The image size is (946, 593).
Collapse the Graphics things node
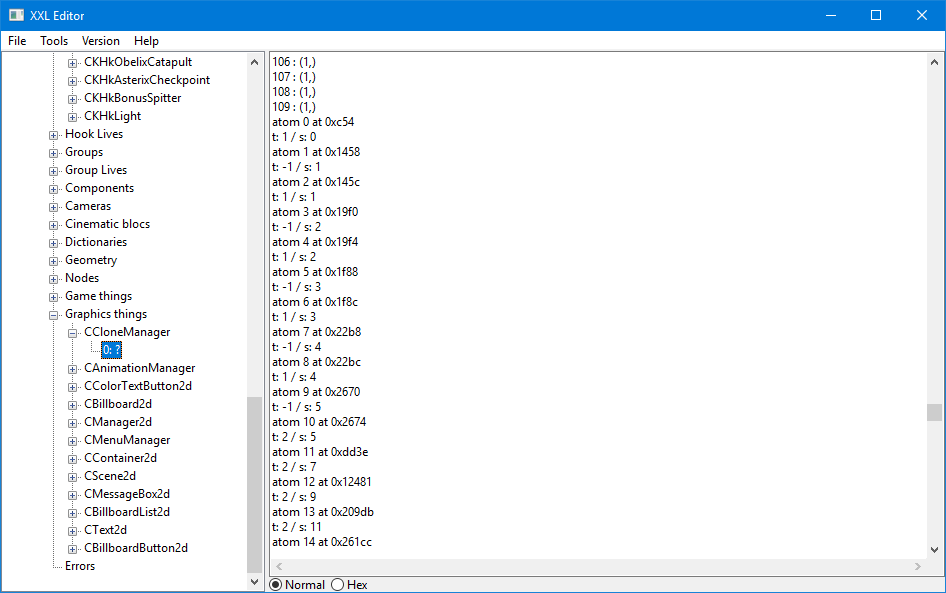pos(53,315)
